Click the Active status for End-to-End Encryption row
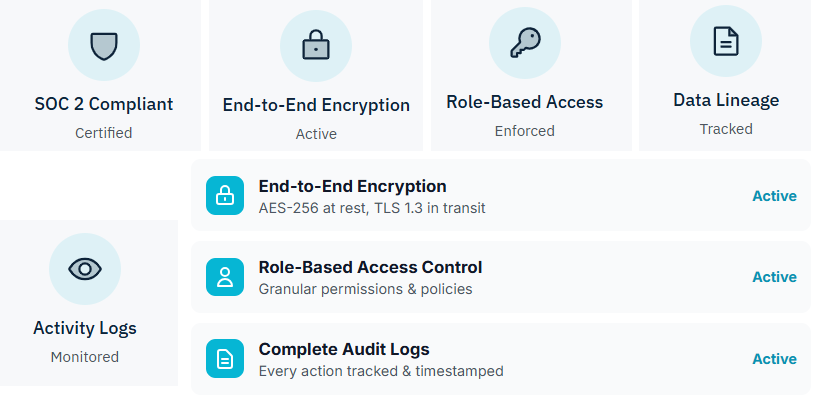This screenshot has height=402, width=819. pos(774,196)
